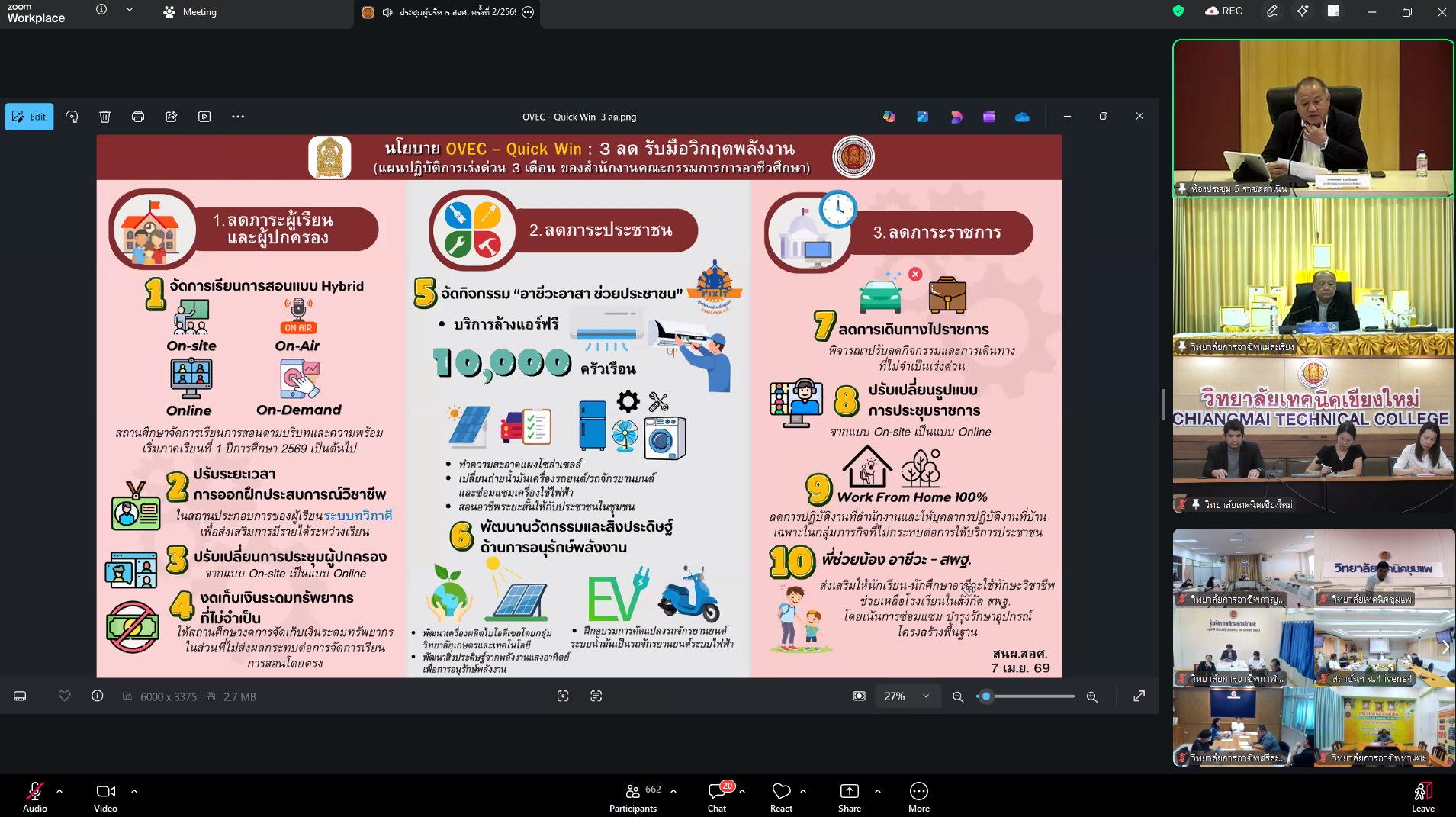
Task: Delete the image with the trash icon
Action: [x=105, y=117]
